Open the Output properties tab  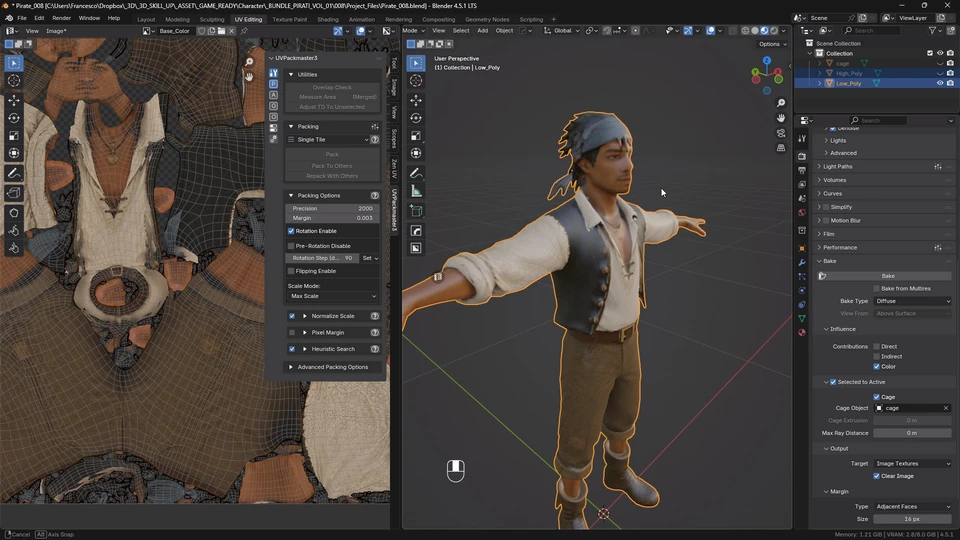pyautogui.click(x=802, y=170)
